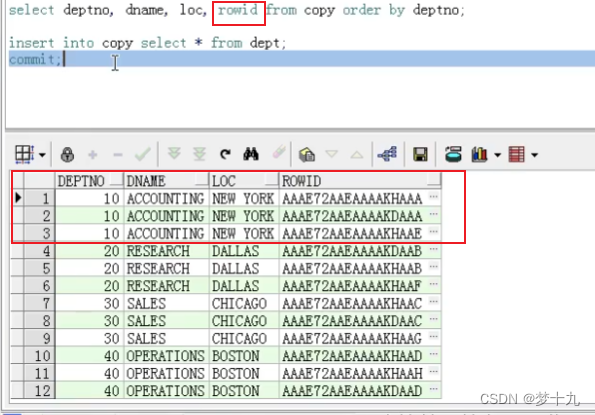Click the insert record plus icon
The width and height of the screenshot is (595, 415).
93,155
